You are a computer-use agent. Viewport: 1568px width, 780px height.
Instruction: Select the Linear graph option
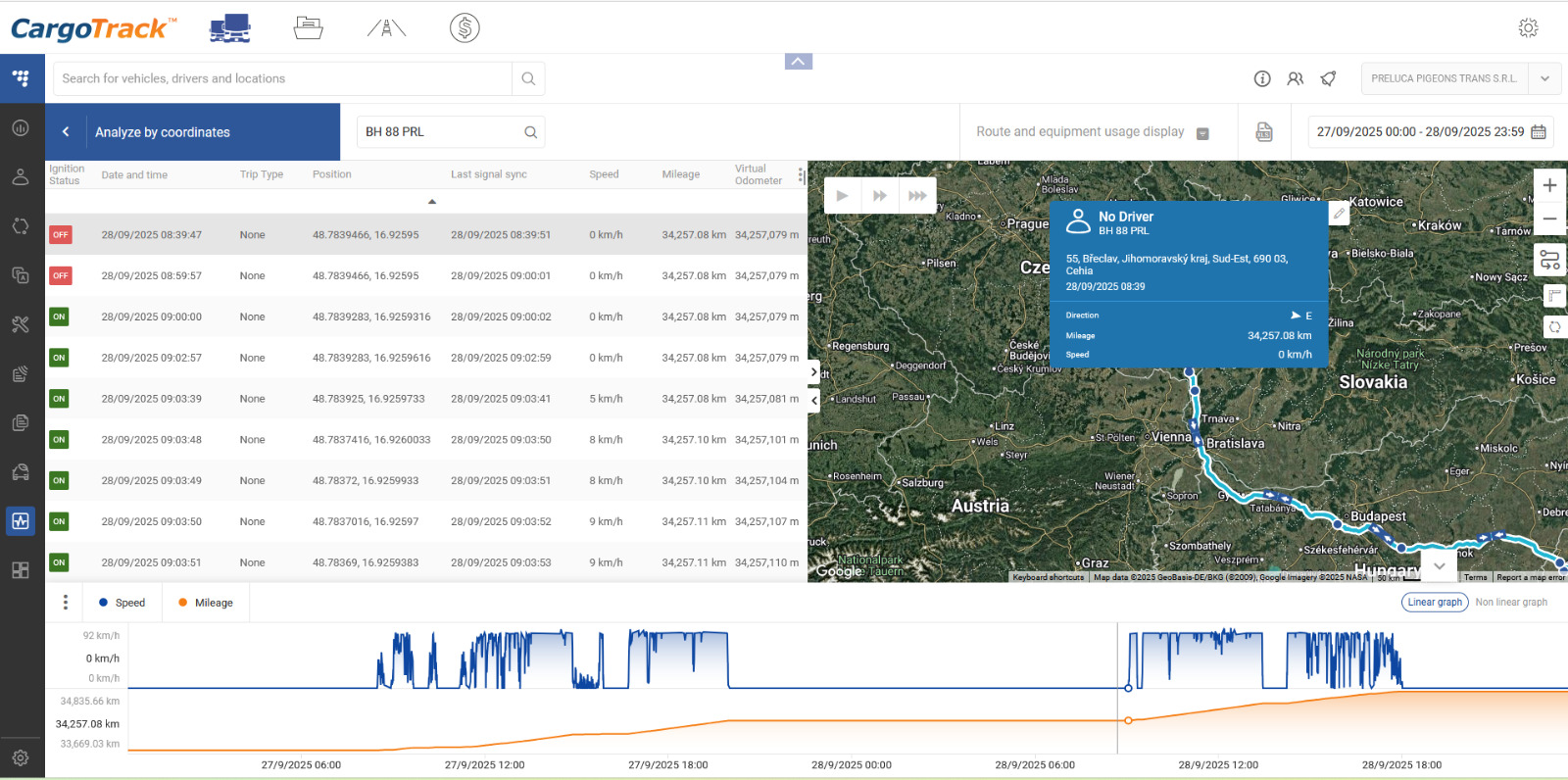pyautogui.click(x=1435, y=603)
